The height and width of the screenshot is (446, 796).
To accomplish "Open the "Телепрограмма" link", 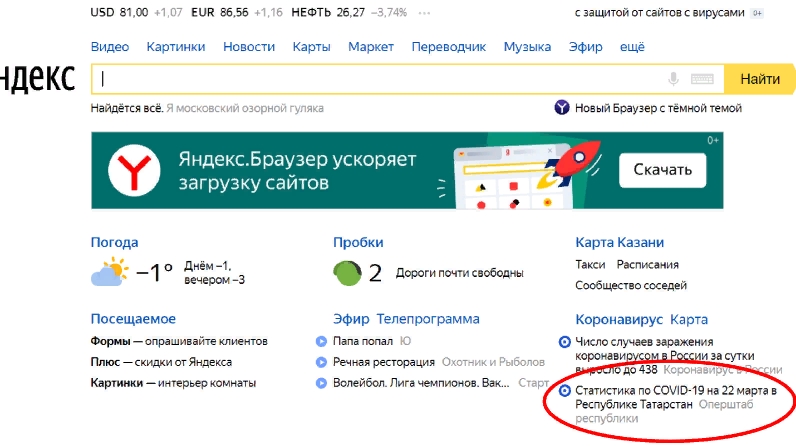I will click(427, 319).
